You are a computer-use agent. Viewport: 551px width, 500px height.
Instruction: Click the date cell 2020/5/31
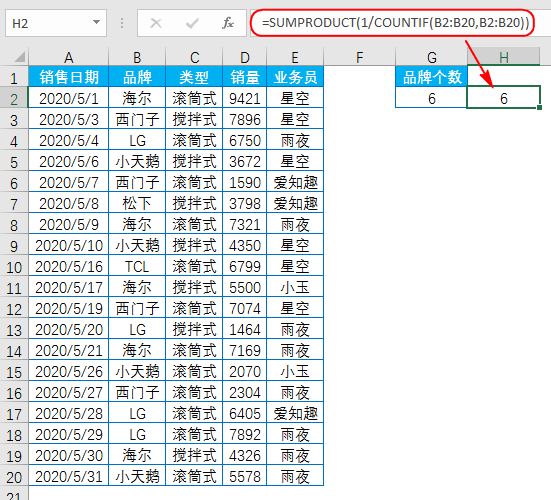[x=69, y=476]
